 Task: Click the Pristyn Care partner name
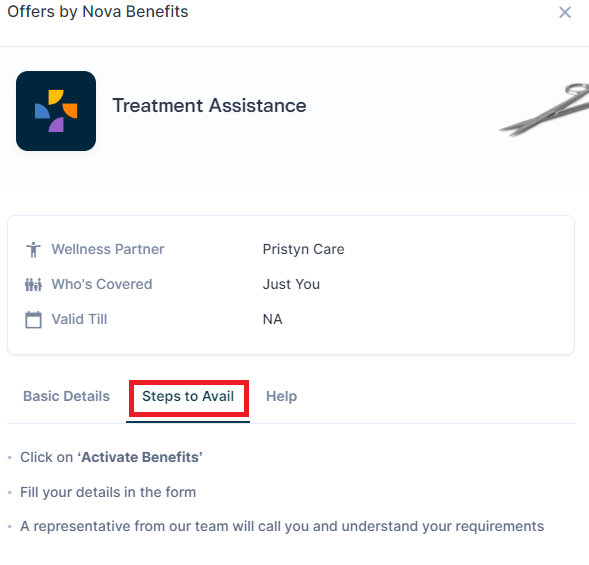304,249
